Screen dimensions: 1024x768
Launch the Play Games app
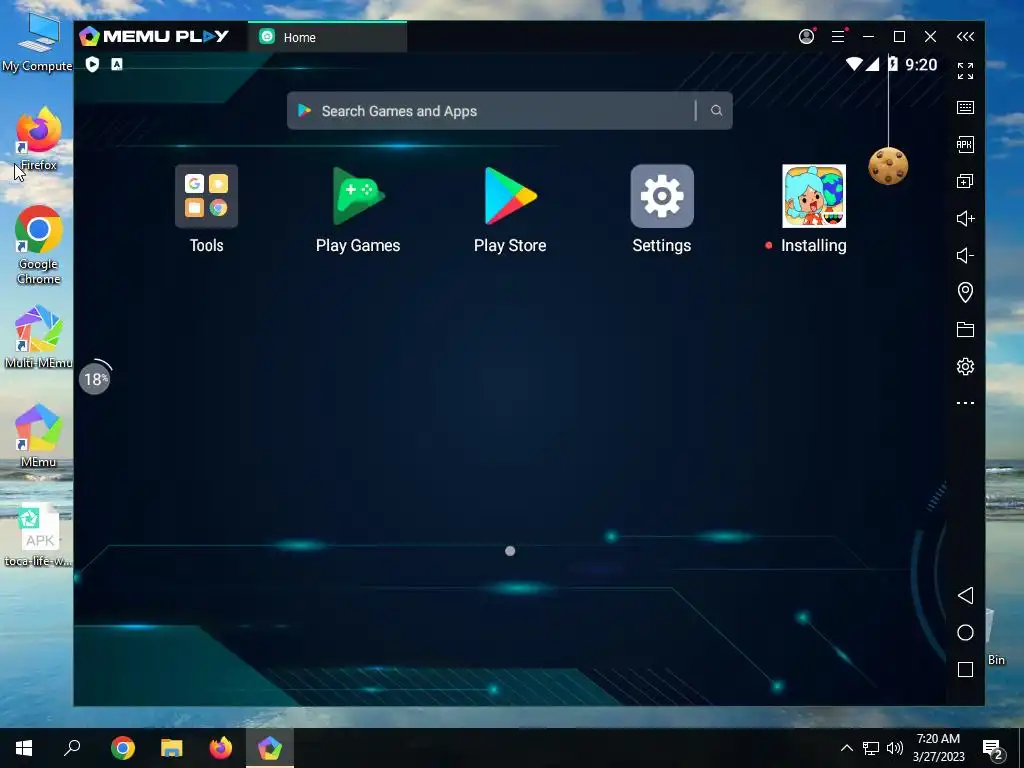(x=358, y=196)
